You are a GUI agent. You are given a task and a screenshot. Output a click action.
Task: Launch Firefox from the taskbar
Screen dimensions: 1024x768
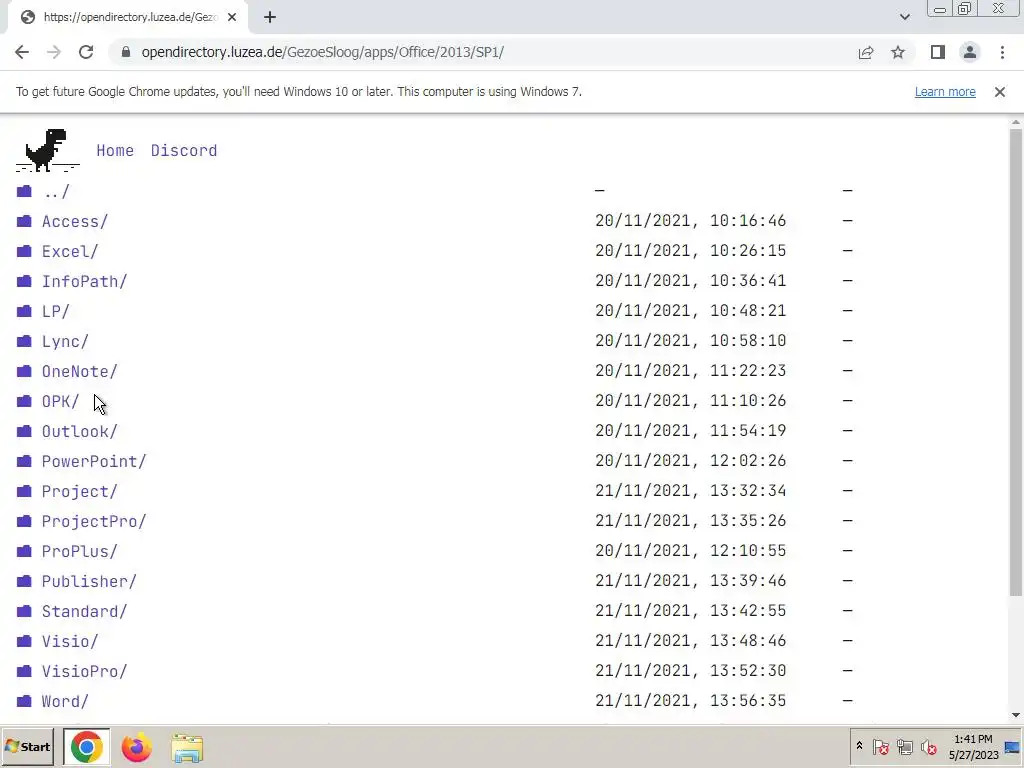(136, 748)
